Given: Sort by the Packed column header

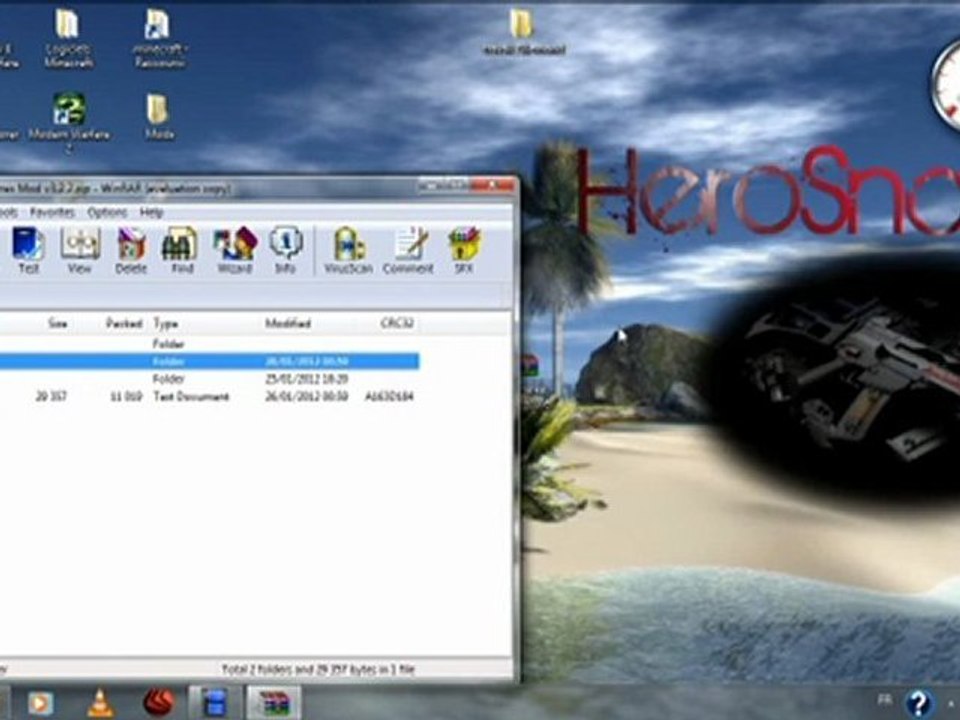Looking at the screenshot, I should click(124, 323).
